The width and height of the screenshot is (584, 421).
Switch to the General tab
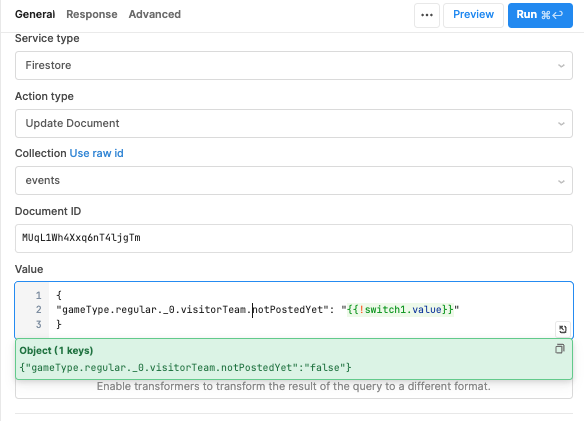point(35,15)
